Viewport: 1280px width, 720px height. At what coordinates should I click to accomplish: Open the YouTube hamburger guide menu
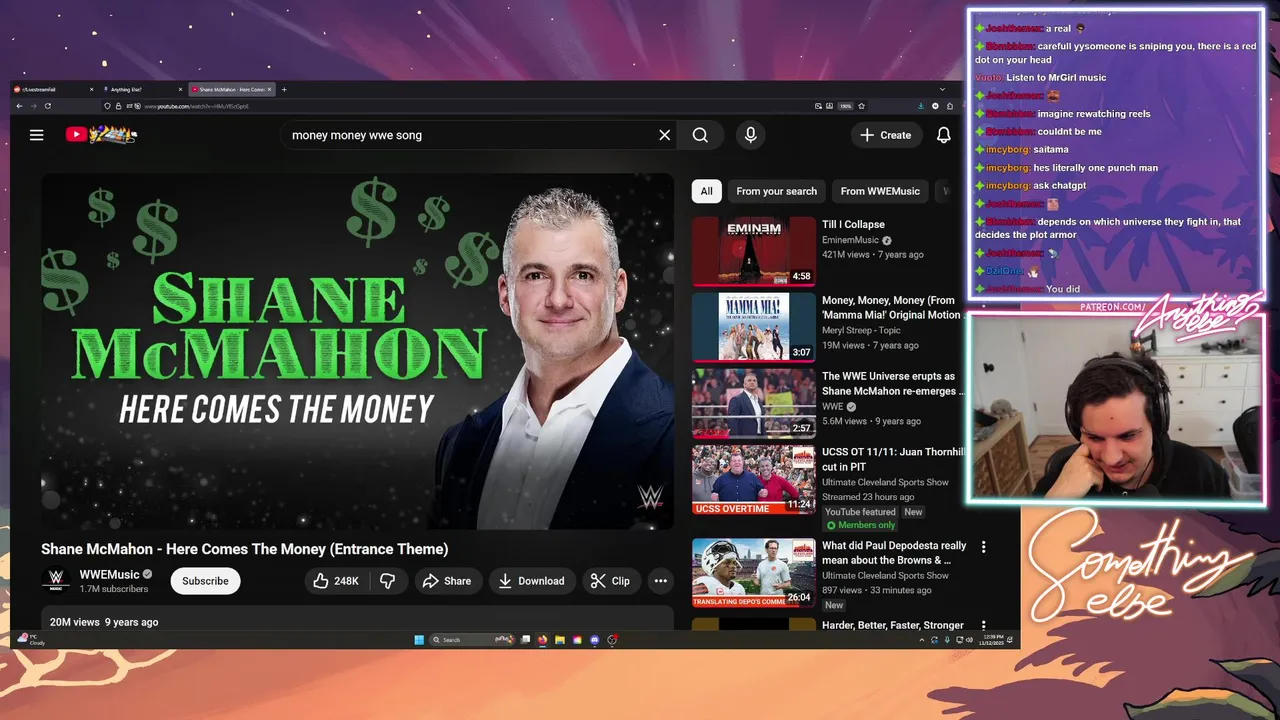tap(37, 135)
